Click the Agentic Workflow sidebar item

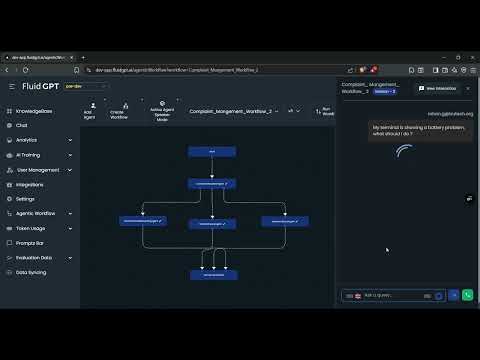tap(35, 213)
